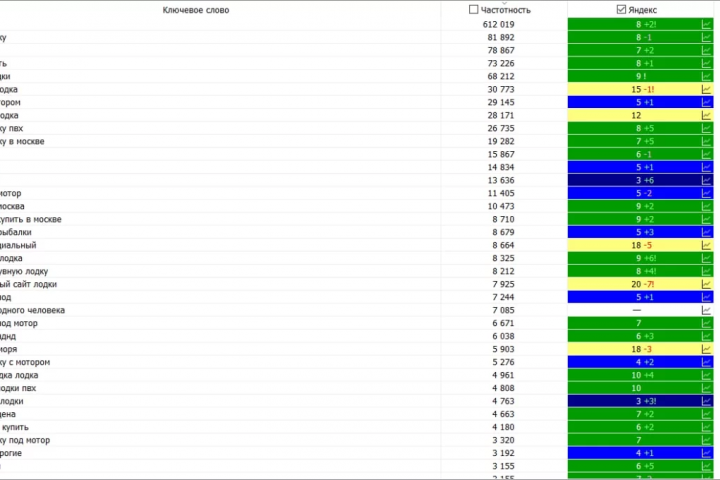View chart for the 8 664 frequency row

(x=706, y=245)
